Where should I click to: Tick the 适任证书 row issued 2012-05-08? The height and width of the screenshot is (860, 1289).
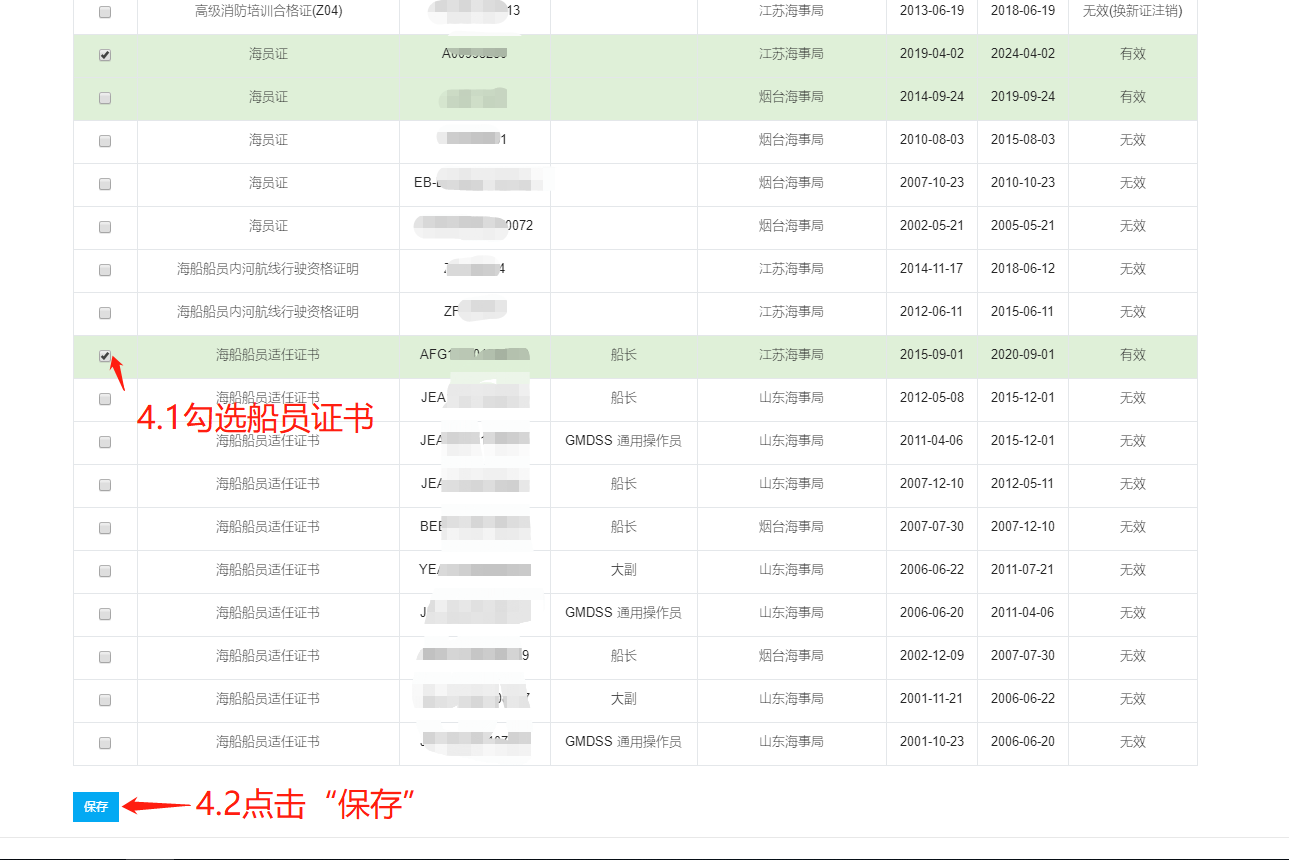pyautogui.click(x=105, y=399)
